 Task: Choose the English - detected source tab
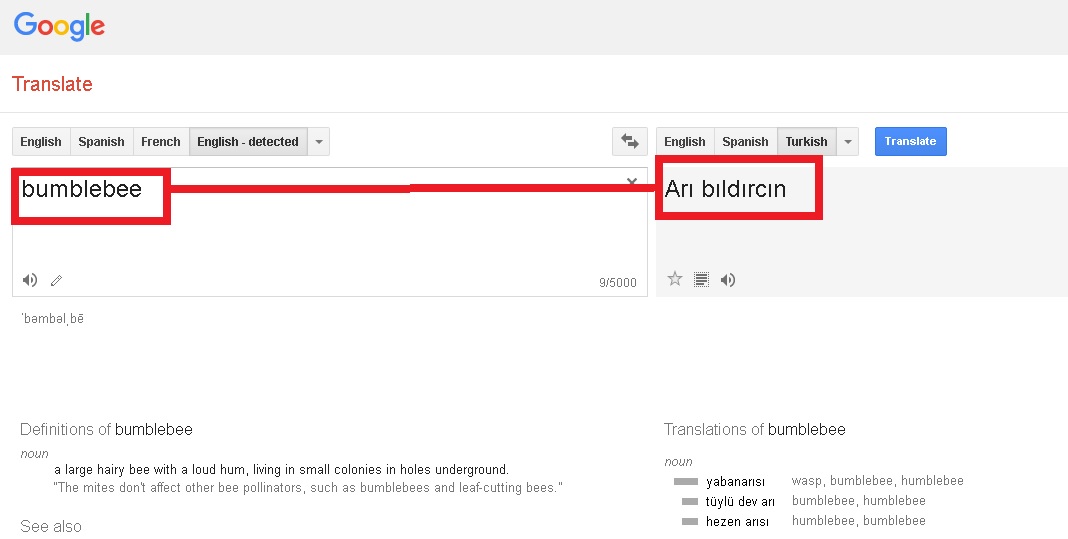pos(247,142)
